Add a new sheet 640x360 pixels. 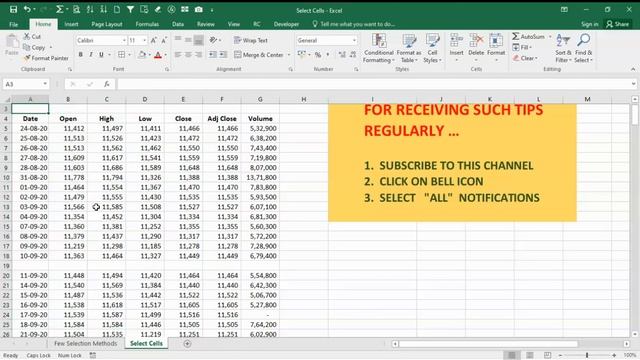(x=187, y=344)
